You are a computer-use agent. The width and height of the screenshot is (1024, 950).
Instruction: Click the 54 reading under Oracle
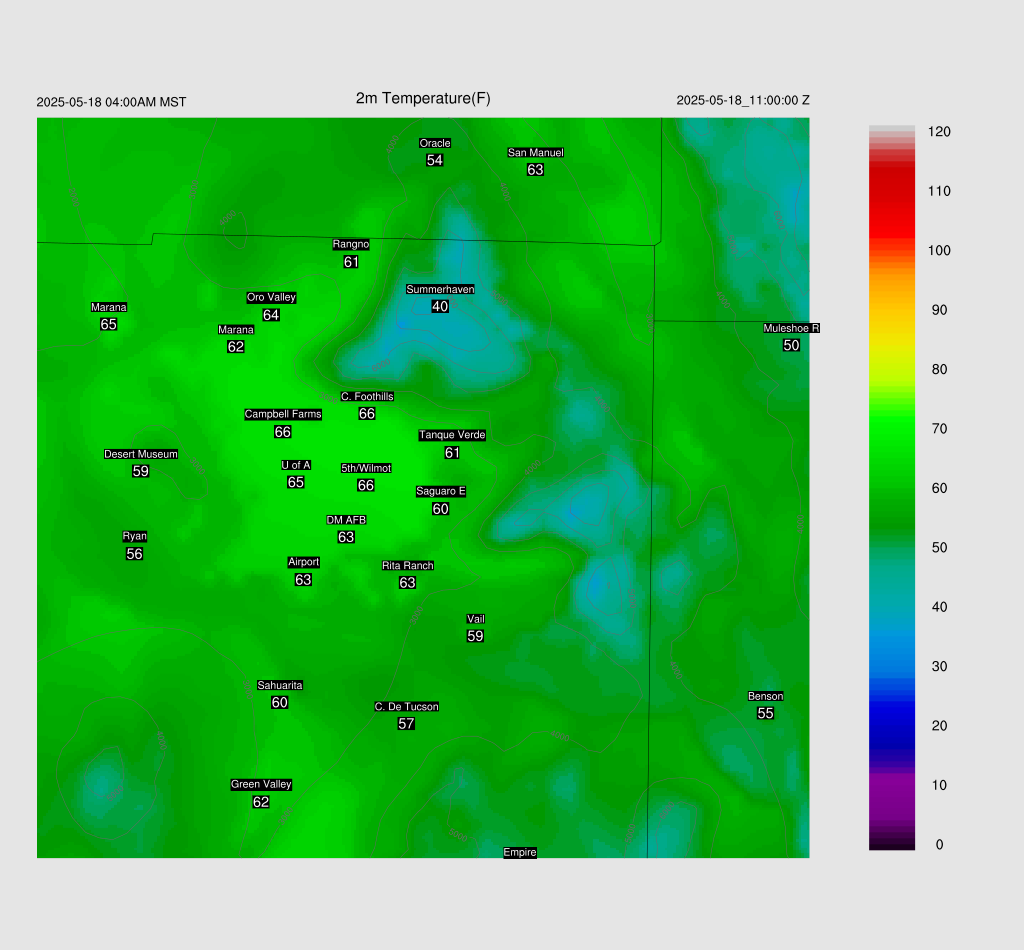435,160
